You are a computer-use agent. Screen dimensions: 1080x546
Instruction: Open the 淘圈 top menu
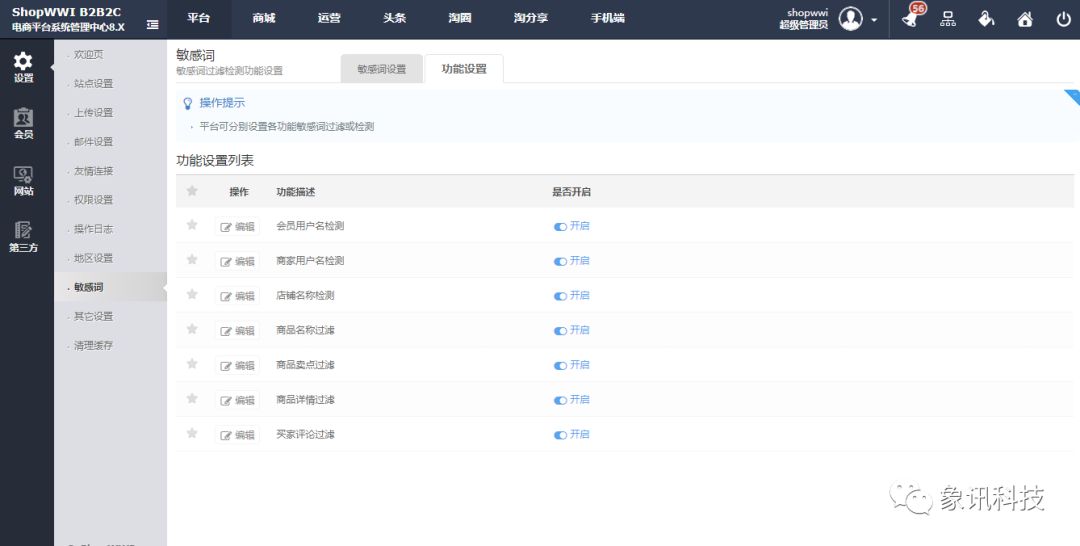pos(460,19)
